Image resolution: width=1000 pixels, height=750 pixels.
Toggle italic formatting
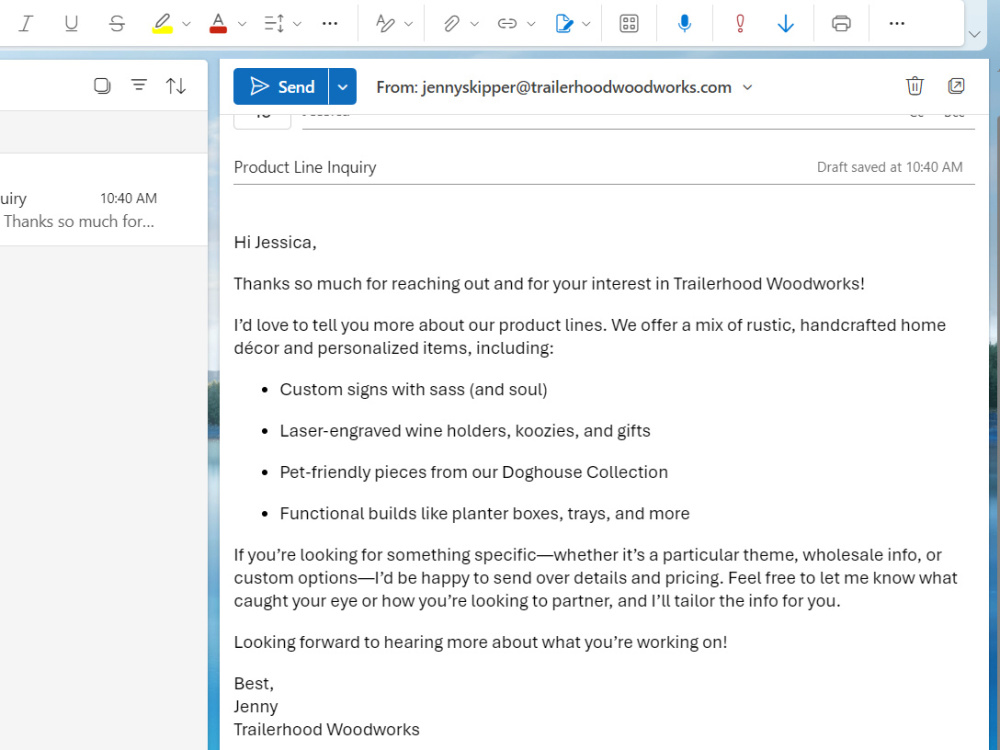point(26,24)
